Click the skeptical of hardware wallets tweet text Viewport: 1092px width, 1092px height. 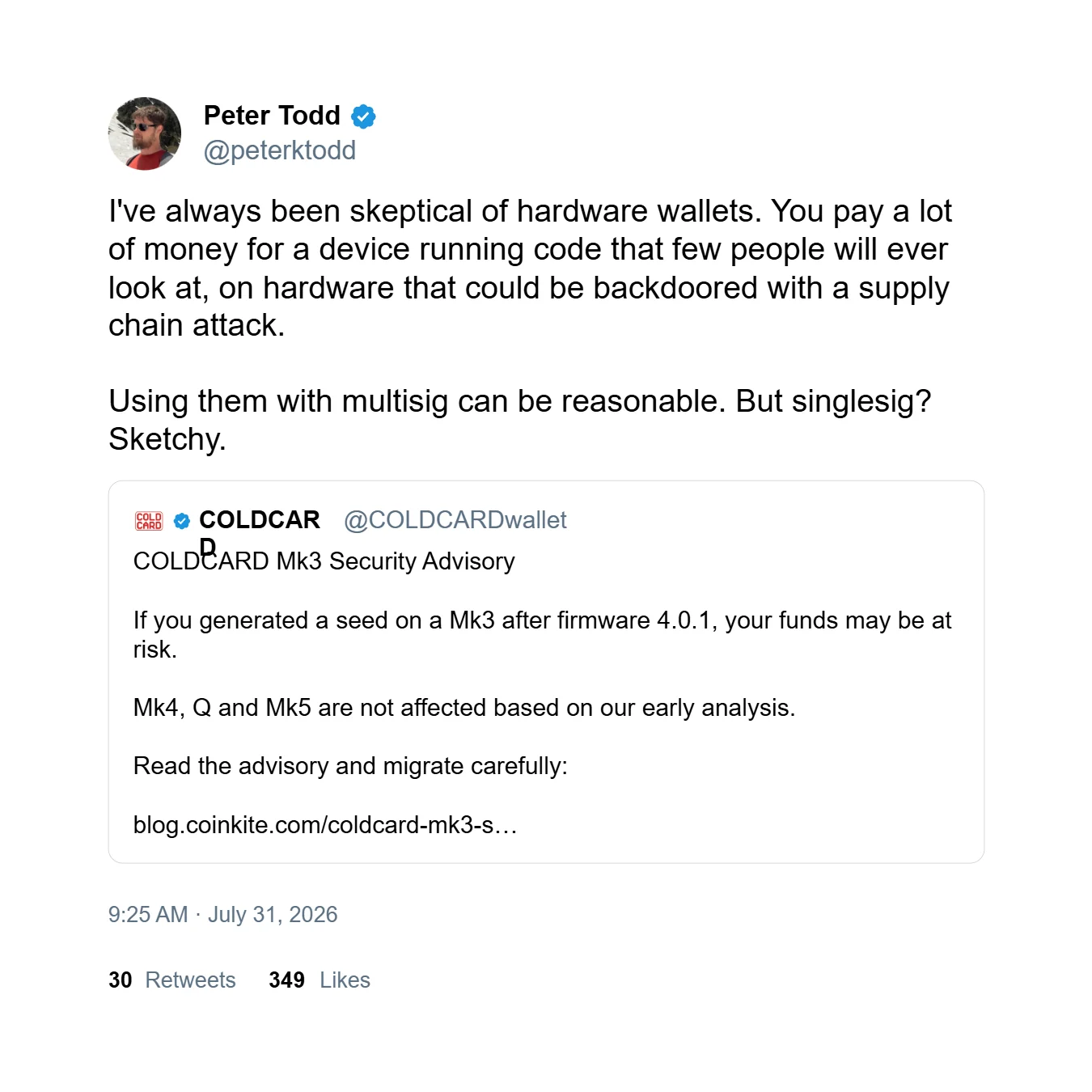click(x=531, y=269)
